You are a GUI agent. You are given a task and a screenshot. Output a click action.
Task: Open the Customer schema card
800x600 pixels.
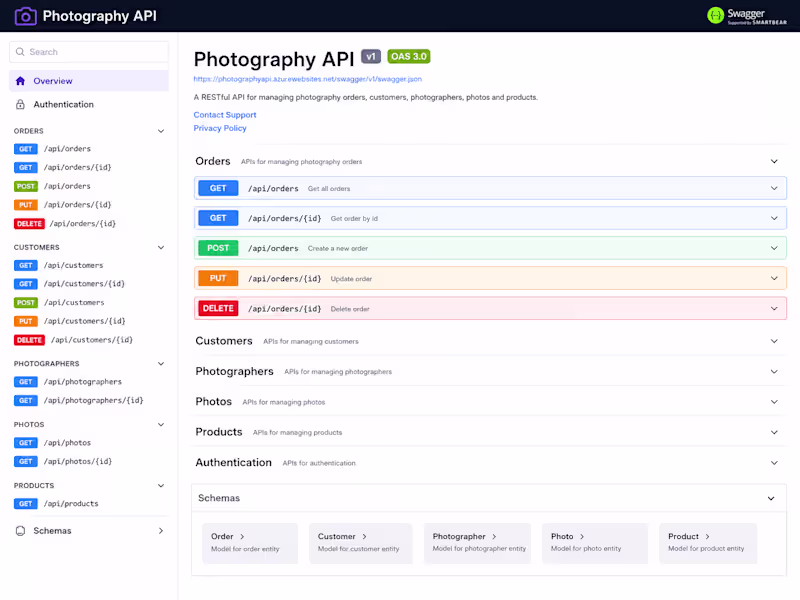click(361, 543)
